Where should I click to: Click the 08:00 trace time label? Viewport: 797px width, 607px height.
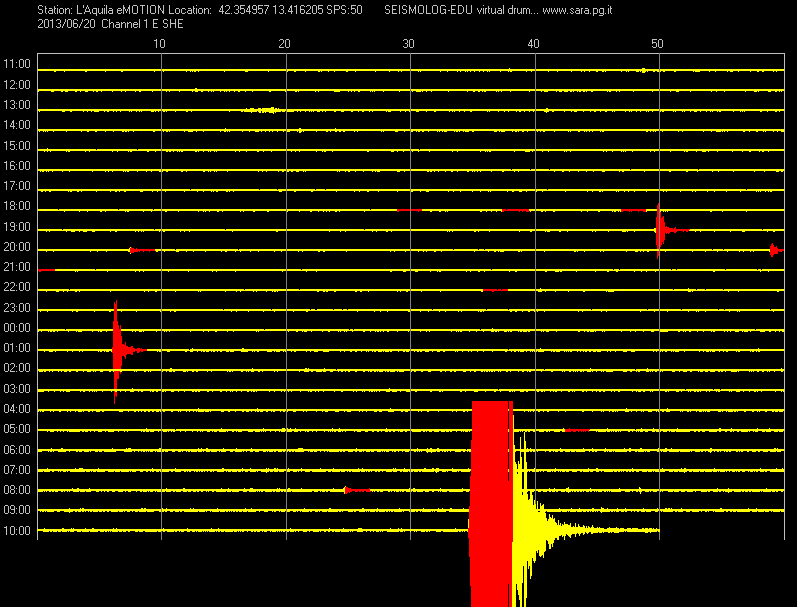click(17, 490)
